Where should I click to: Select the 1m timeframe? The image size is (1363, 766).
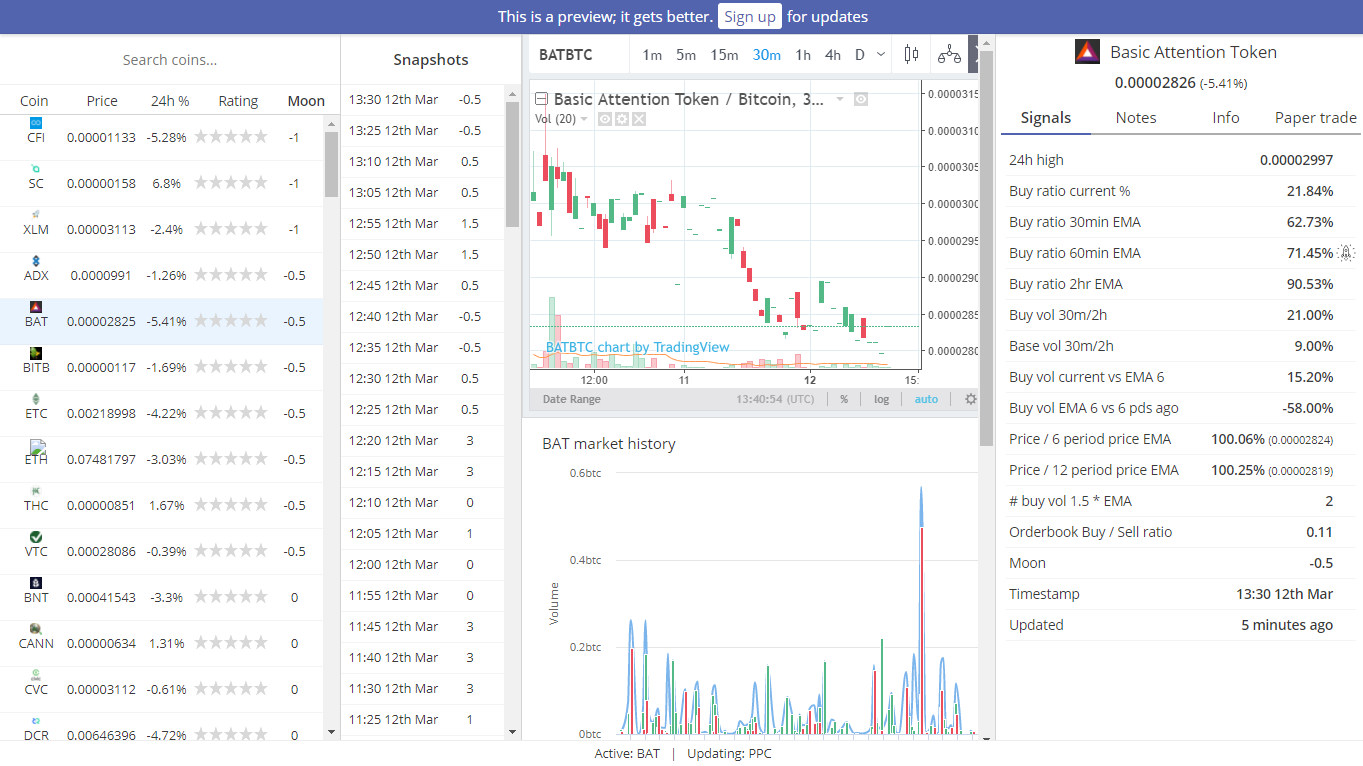pyautogui.click(x=652, y=55)
